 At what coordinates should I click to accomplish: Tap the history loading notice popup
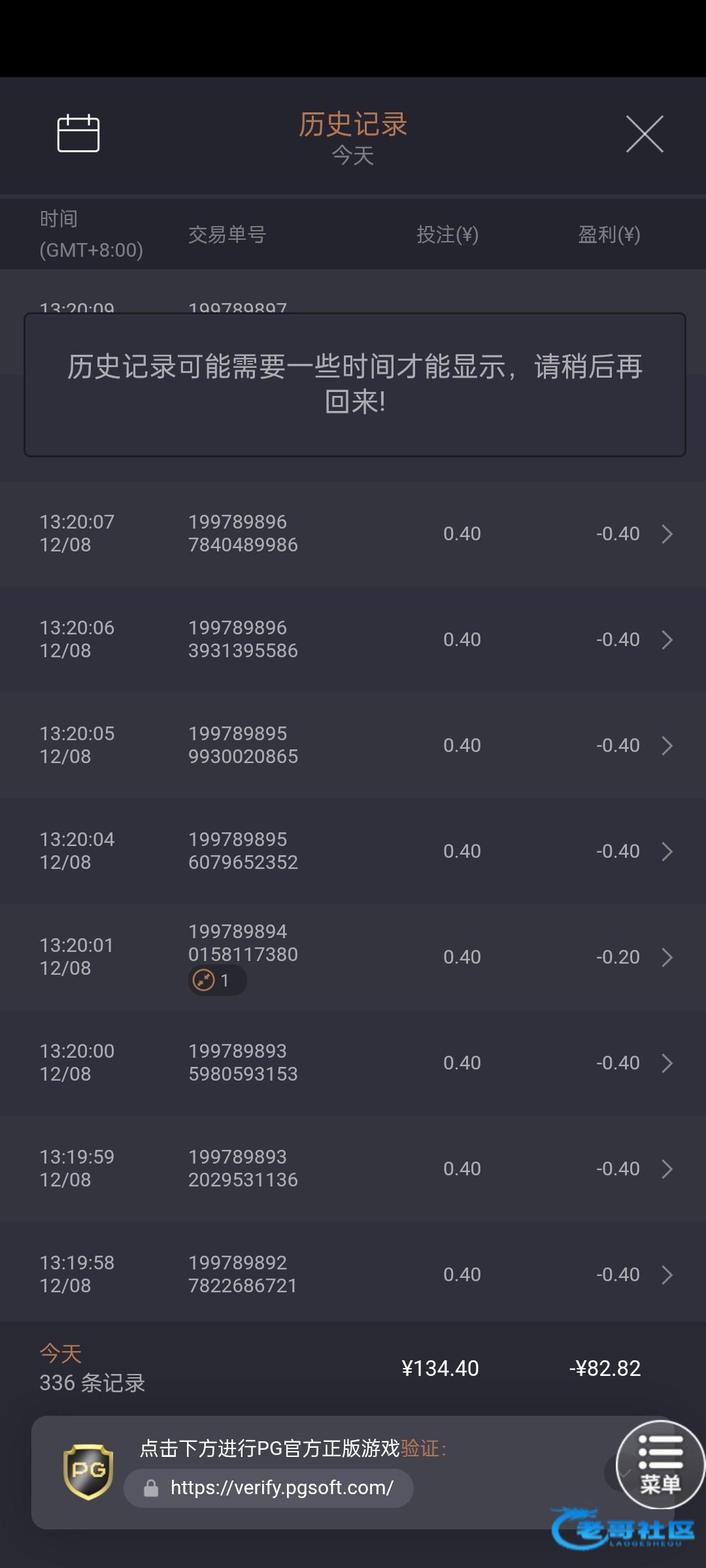tap(354, 384)
